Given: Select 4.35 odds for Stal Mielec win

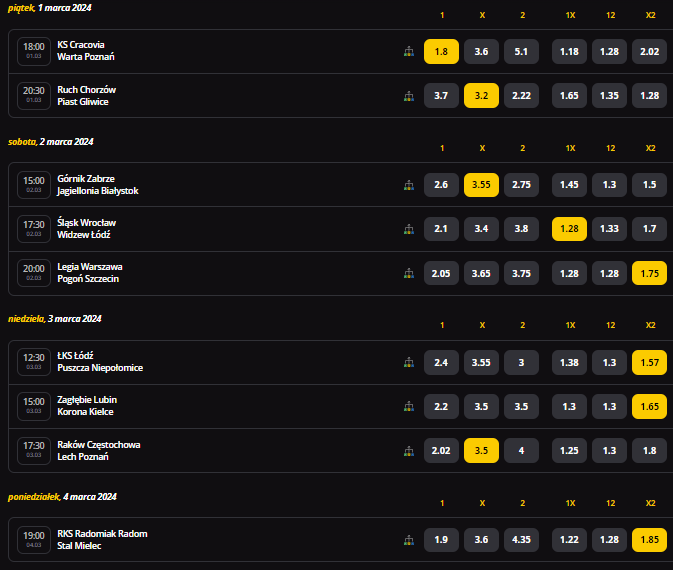Looking at the screenshot, I should [x=521, y=540].
